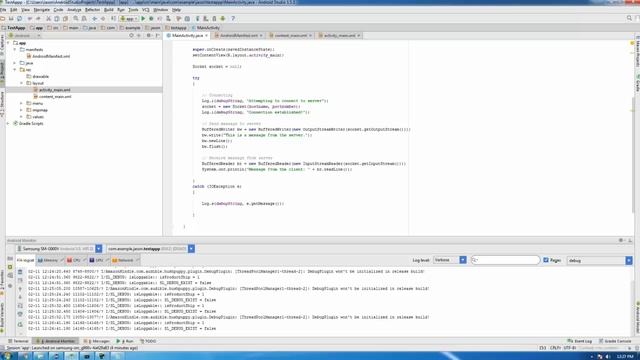The image size is (640, 360).
Task: Click the Open folder icon in toolbar
Action: coord(3,18)
